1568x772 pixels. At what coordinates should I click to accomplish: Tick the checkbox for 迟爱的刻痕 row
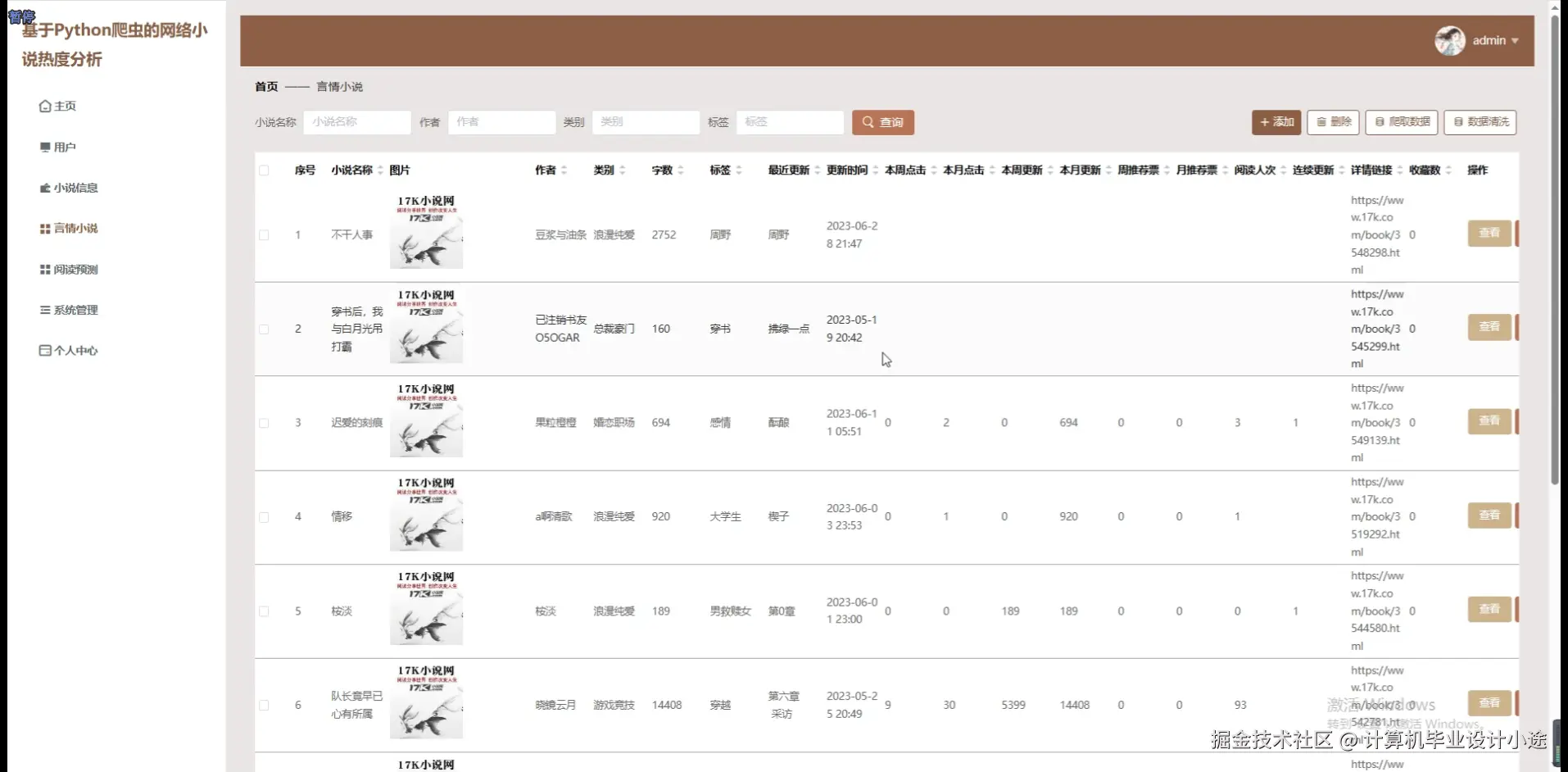(x=264, y=423)
